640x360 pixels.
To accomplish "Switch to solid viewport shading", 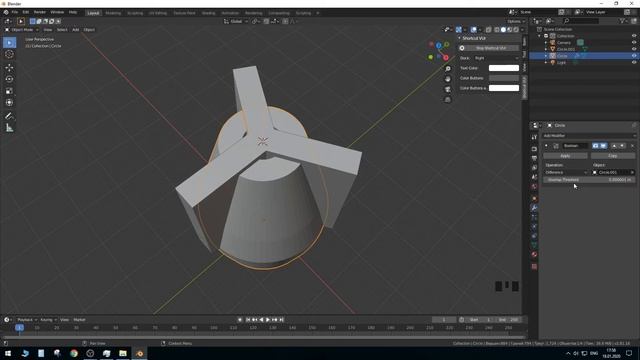I will point(503,29).
